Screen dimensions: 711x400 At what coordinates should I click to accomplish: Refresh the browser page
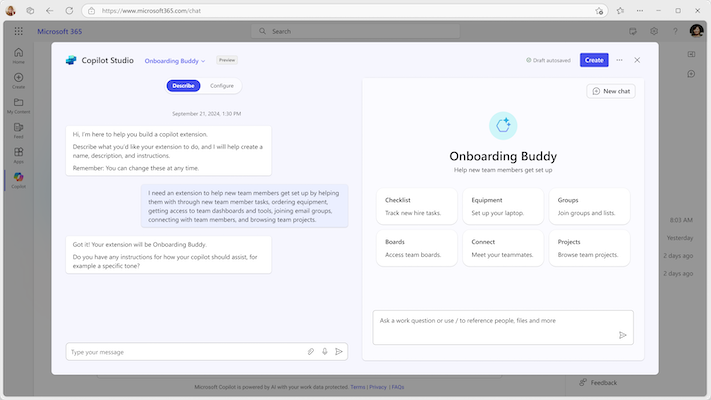(x=69, y=10)
